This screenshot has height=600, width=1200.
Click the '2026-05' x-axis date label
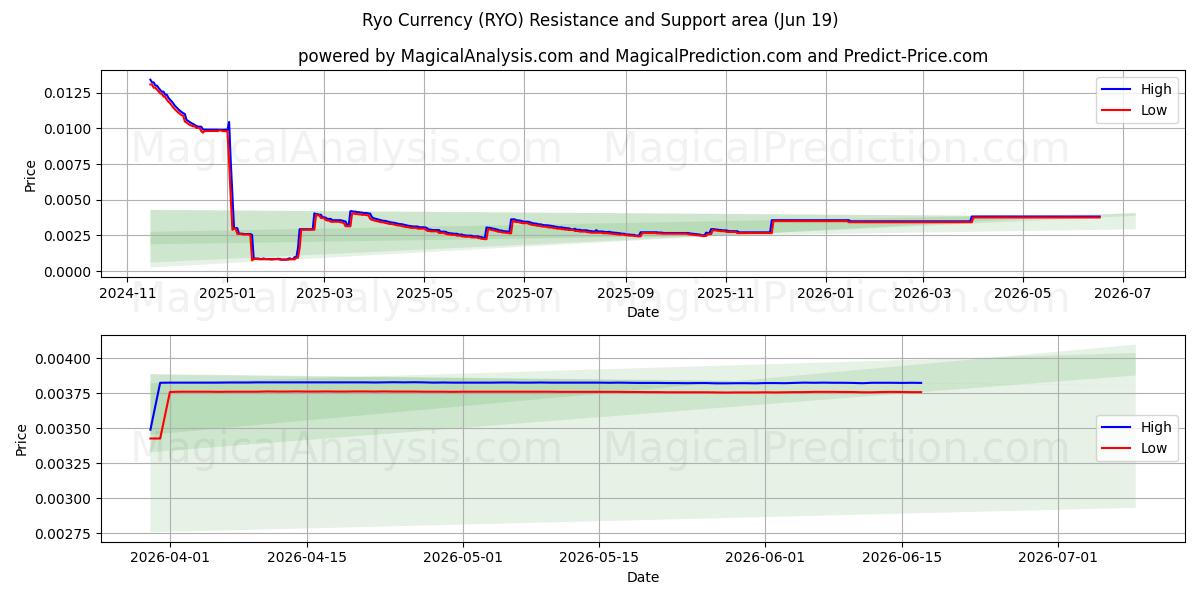pyautogui.click(x=1023, y=294)
